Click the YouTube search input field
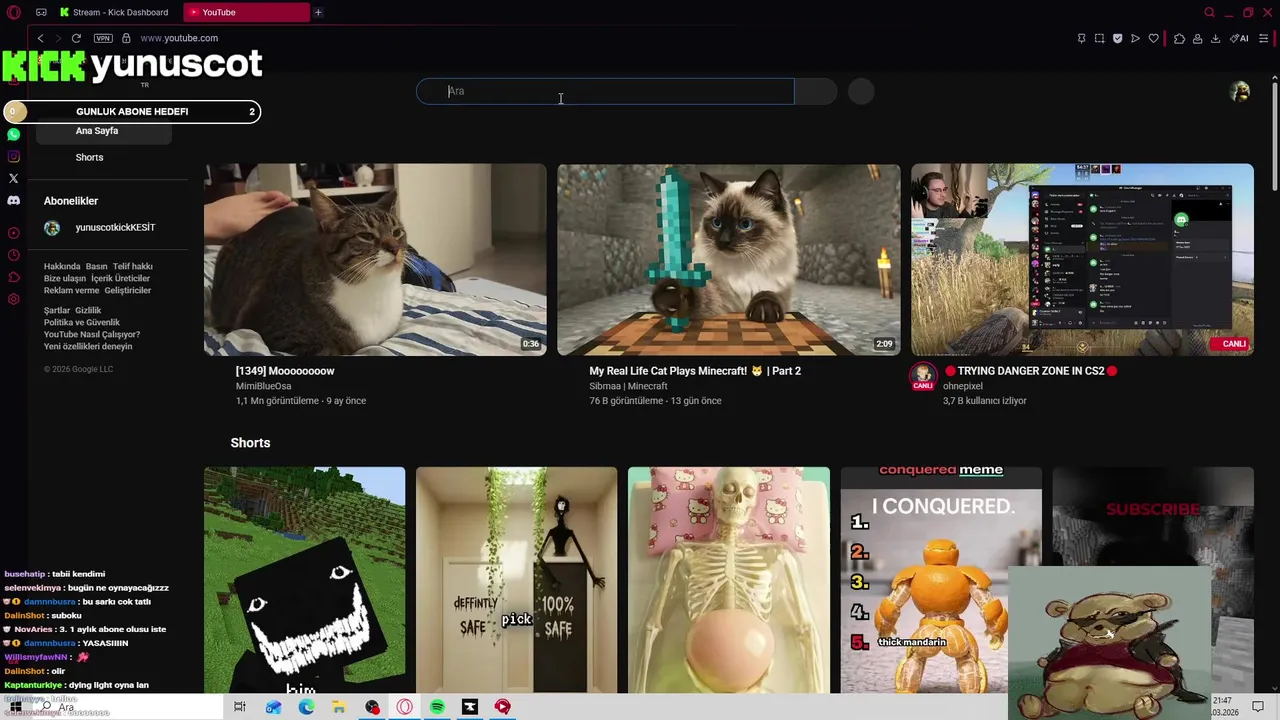Viewport: 1280px width, 720px height. click(x=605, y=91)
